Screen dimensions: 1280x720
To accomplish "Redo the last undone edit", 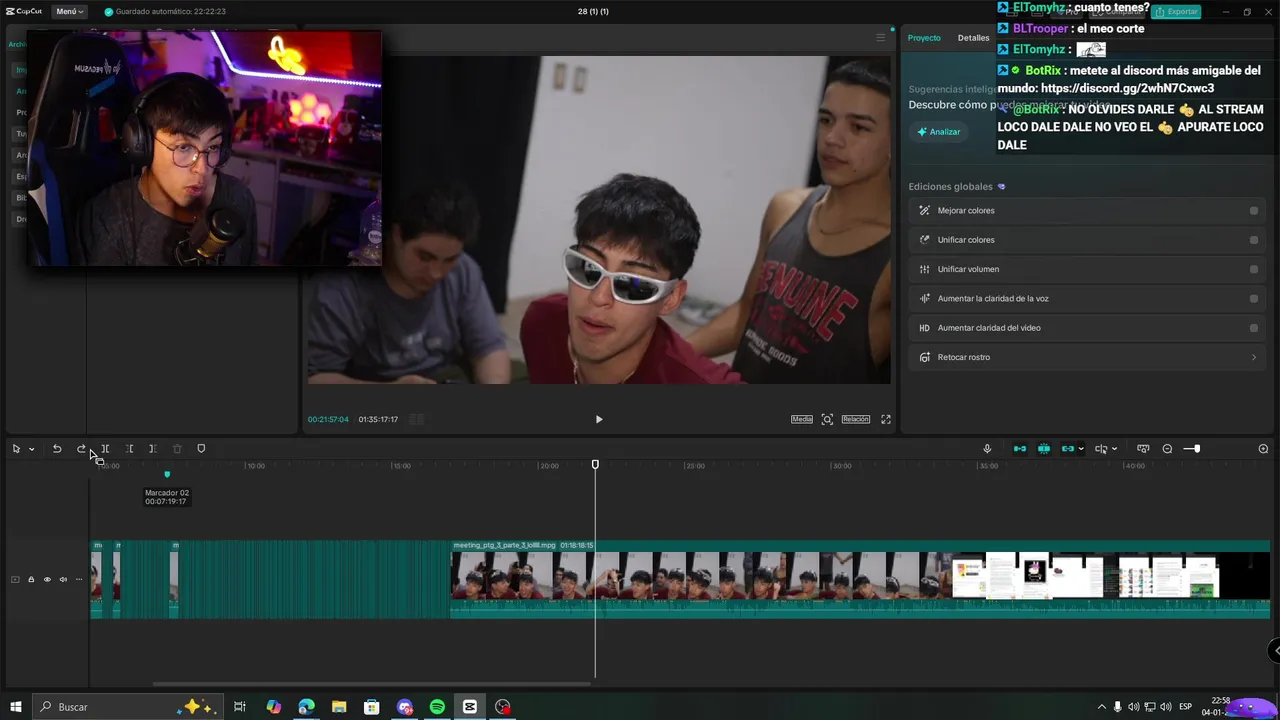I will pos(81,449).
